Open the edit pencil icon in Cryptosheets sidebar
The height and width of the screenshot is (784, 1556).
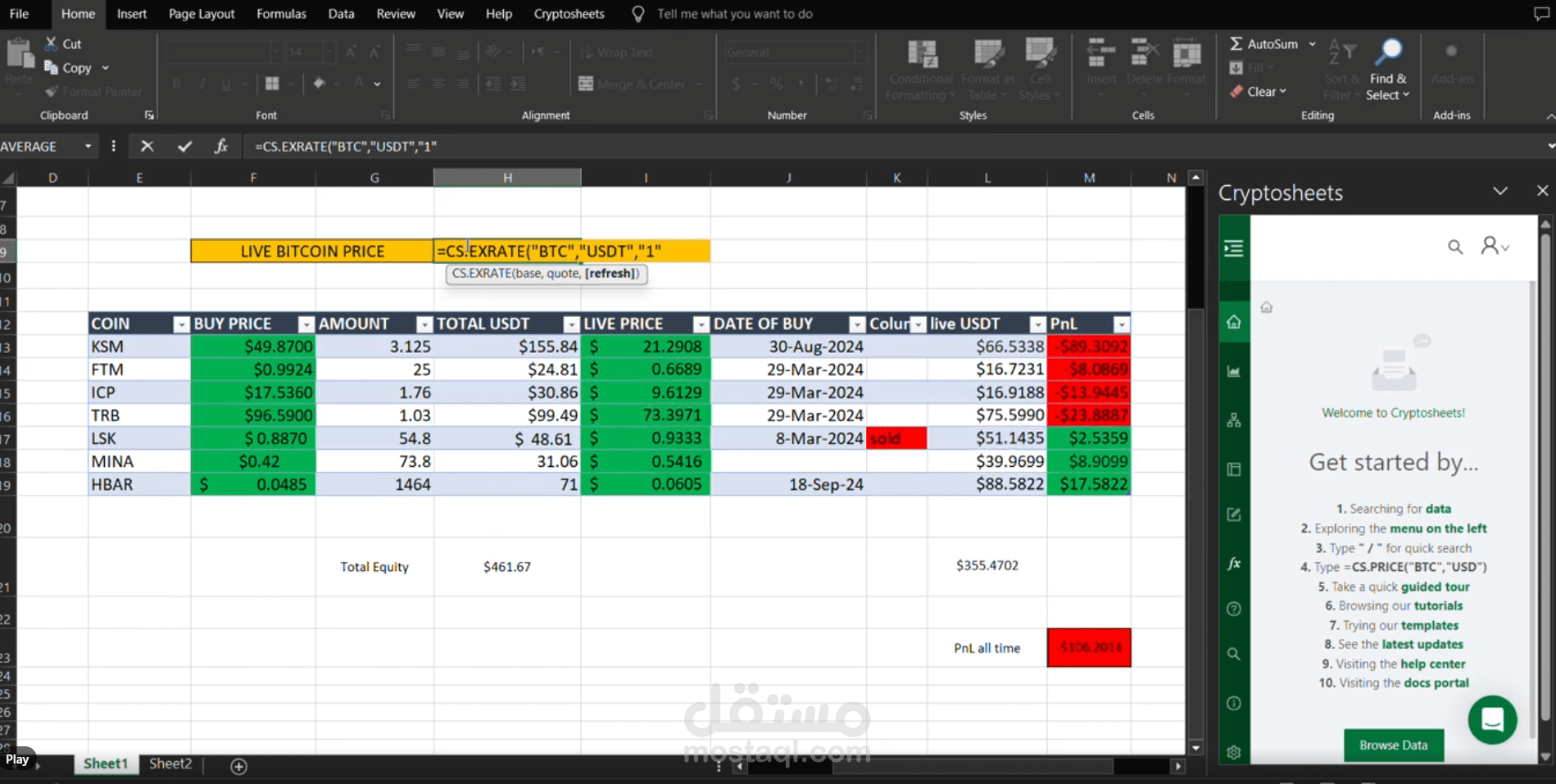click(1234, 514)
